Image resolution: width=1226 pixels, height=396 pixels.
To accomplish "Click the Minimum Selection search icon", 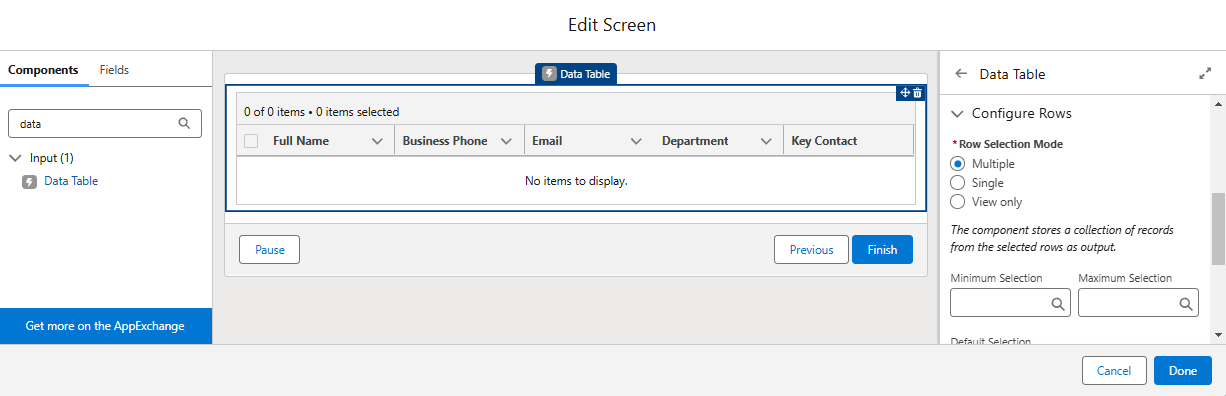I will click(x=1058, y=304).
